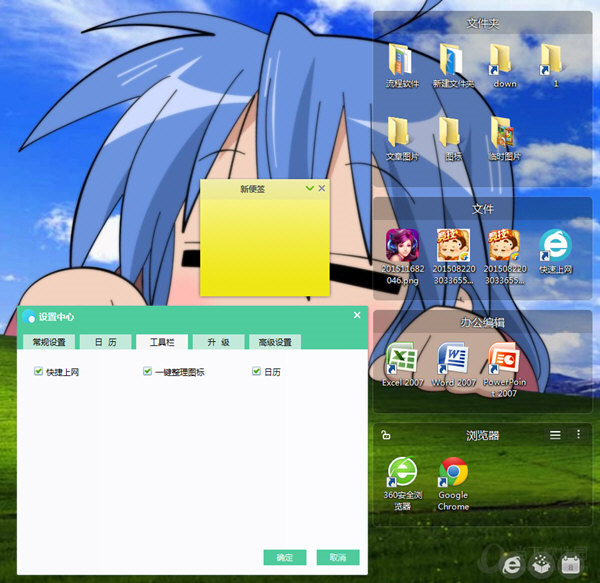
Task: Launch 360安全浏览器 shortcut
Action: click(x=402, y=484)
